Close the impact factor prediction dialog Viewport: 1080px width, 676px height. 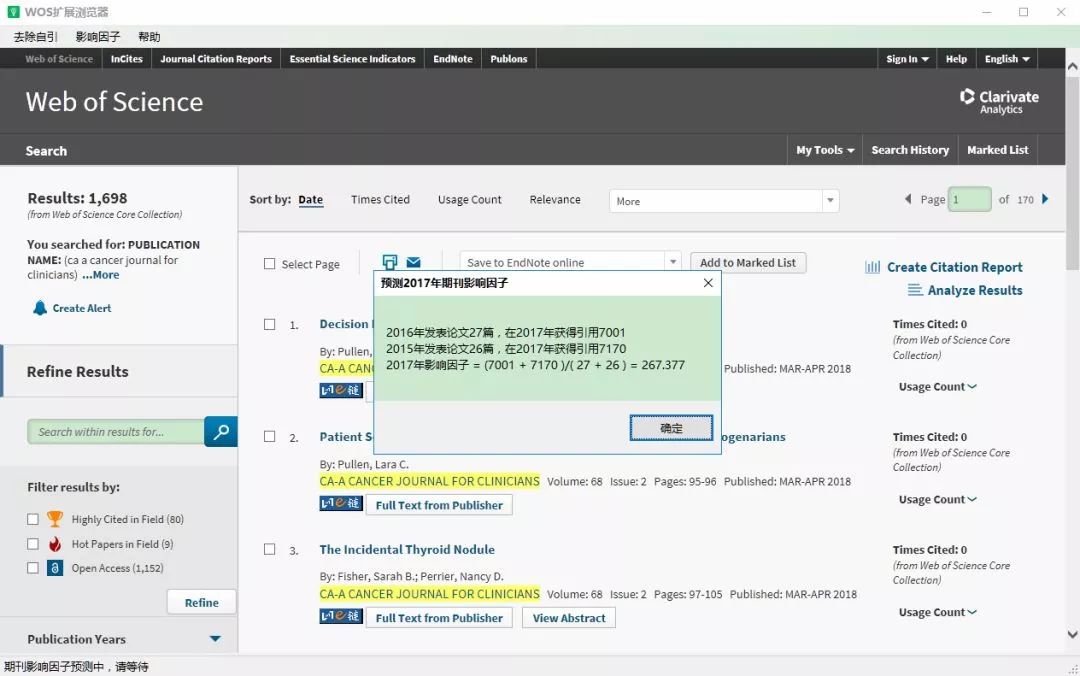pos(708,283)
